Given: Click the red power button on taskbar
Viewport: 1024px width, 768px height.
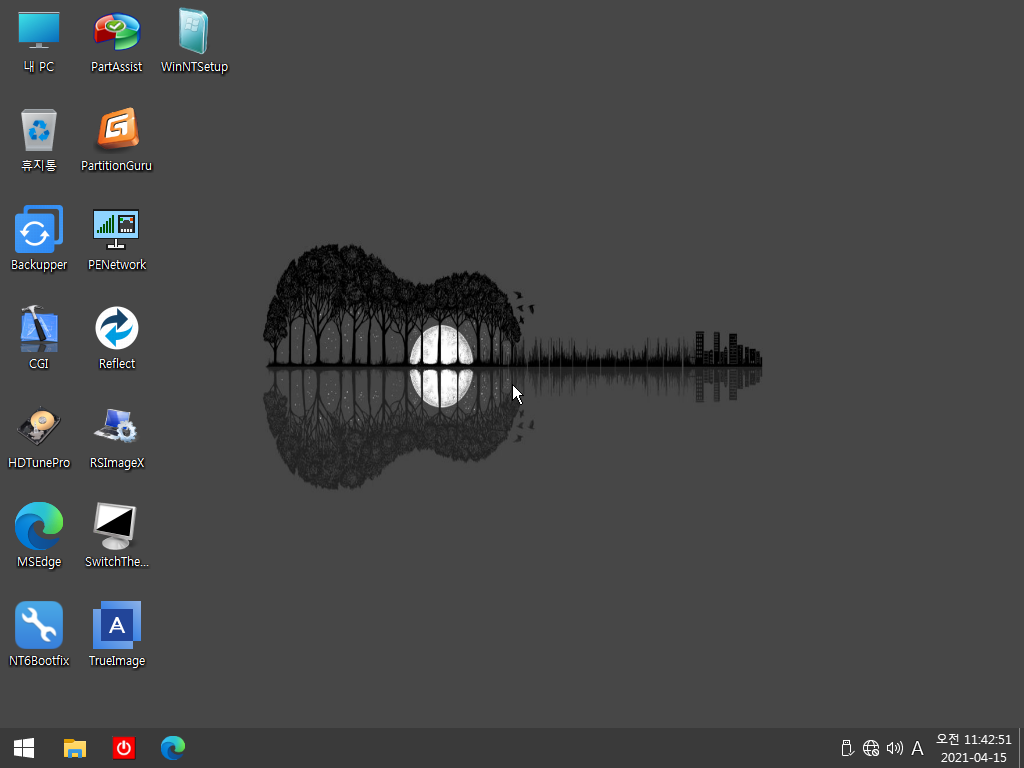Looking at the screenshot, I should [123, 748].
